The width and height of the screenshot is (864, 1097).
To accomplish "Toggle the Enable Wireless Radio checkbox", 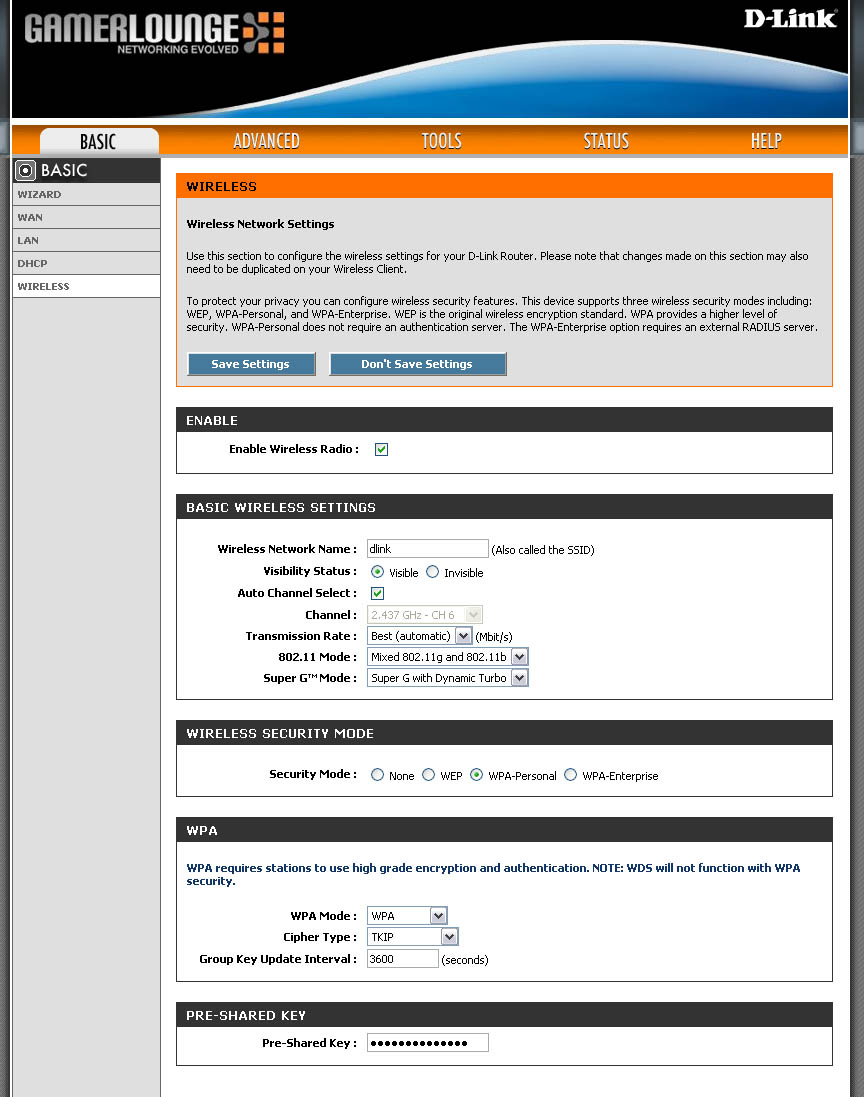I will pyautogui.click(x=381, y=449).
